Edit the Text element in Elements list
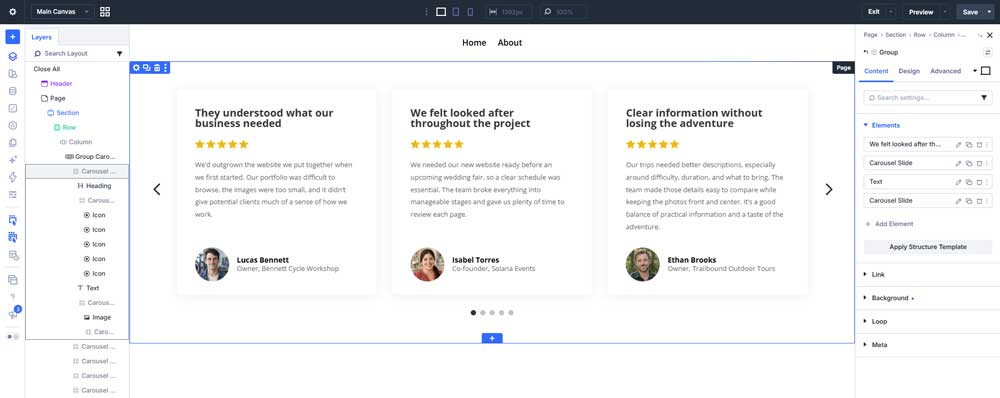The image size is (1000, 398). [x=958, y=182]
